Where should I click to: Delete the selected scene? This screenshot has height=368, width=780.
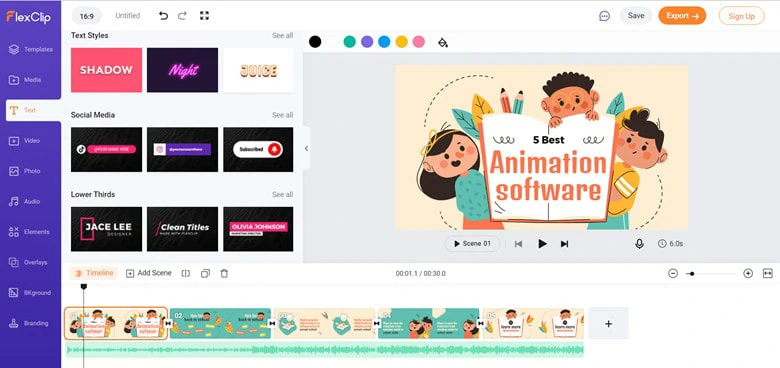click(224, 274)
